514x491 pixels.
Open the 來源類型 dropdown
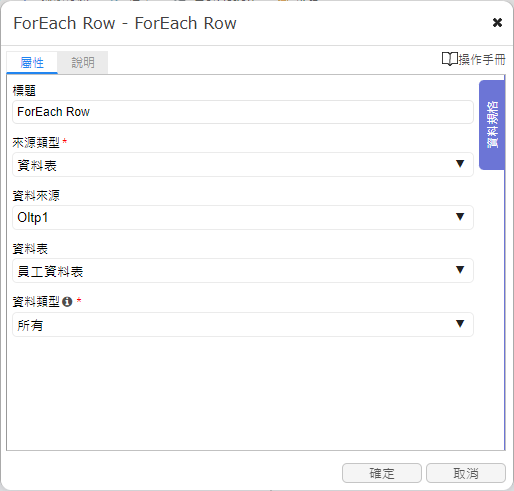tap(243, 165)
